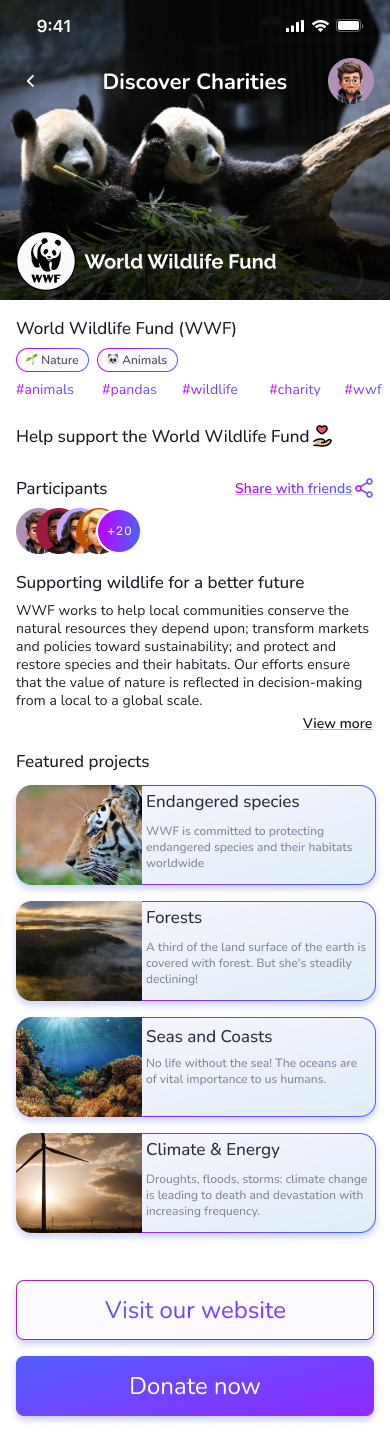Viewport: 390px width, 1447px height.
Task: Select the Animals category tag
Action: click(138, 360)
